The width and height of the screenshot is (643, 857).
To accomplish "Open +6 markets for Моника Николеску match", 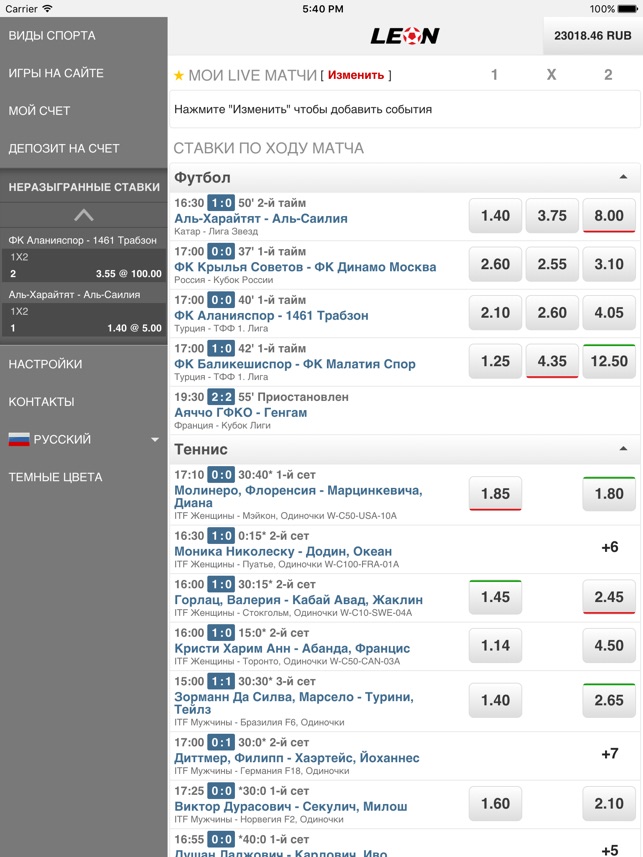I will [x=610, y=547].
